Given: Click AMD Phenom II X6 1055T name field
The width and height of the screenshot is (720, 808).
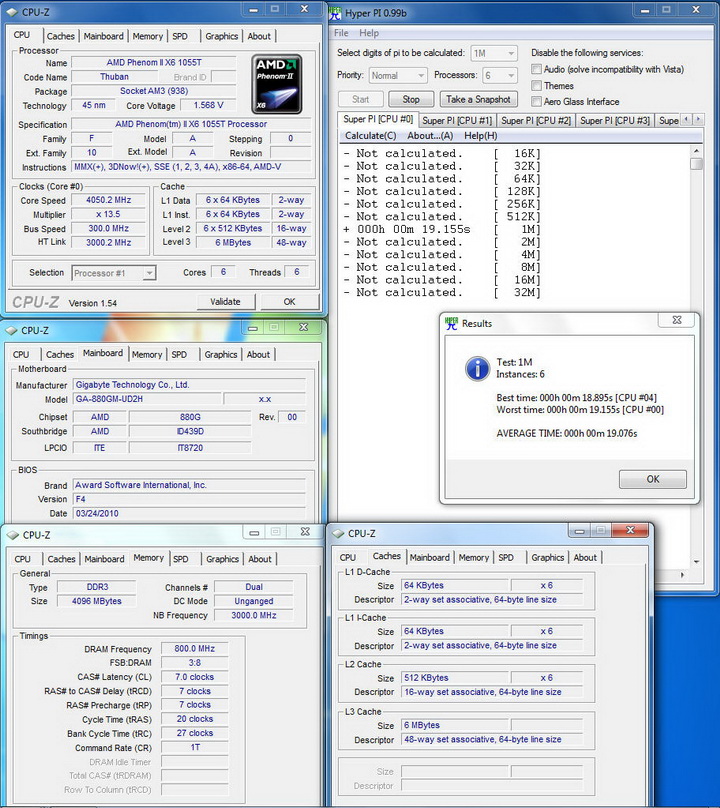Looking at the screenshot, I should pyautogui.click(x=154, y=62).
